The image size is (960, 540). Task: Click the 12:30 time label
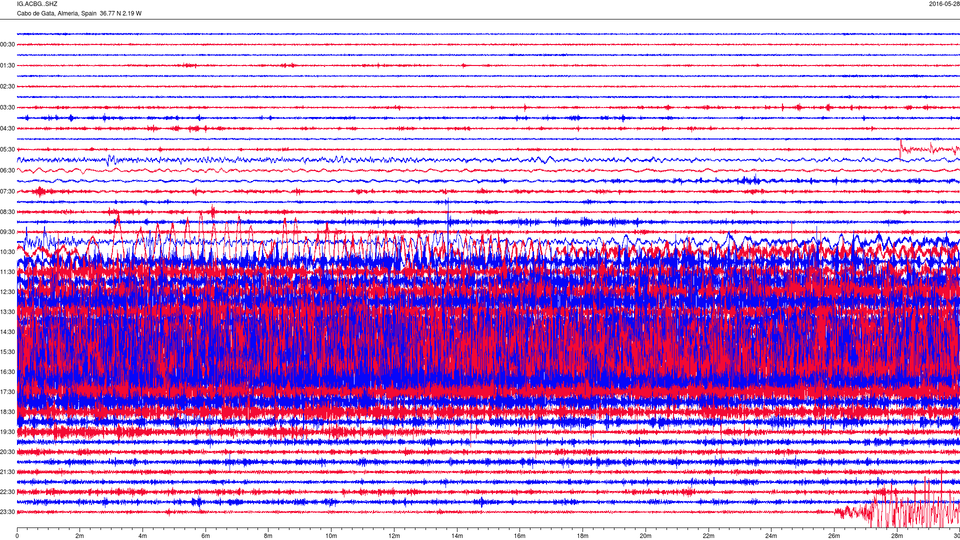tap(7, 292)
